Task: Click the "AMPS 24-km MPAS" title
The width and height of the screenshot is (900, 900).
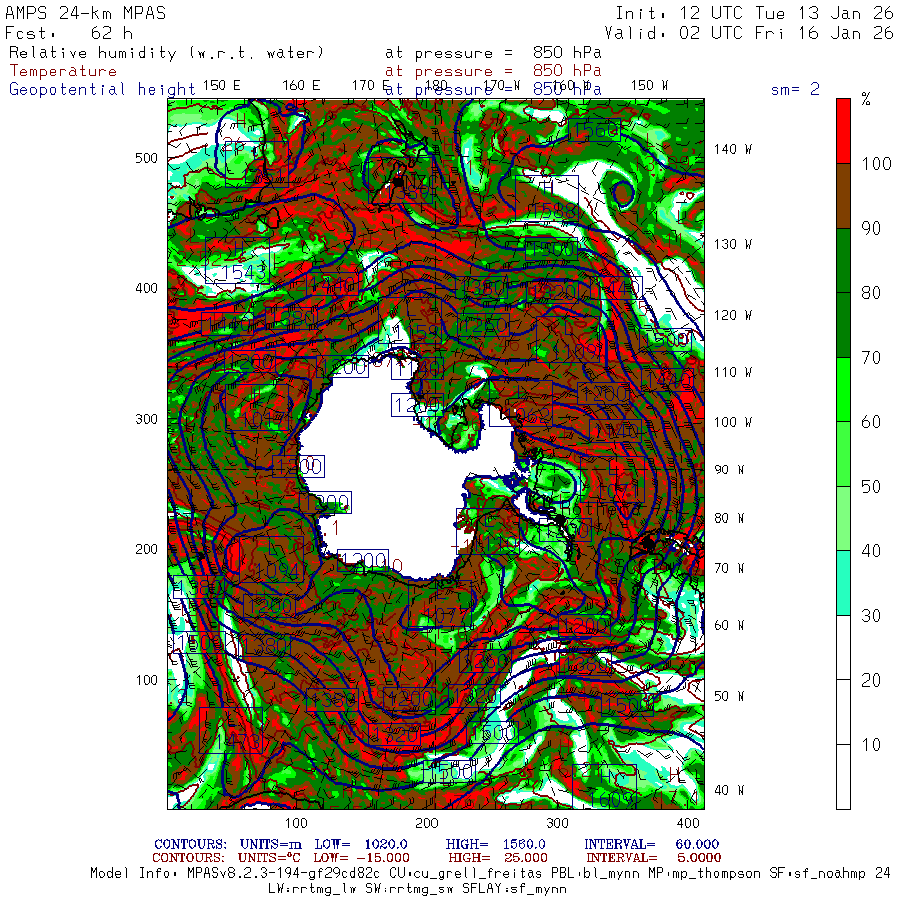Action: 86,13
